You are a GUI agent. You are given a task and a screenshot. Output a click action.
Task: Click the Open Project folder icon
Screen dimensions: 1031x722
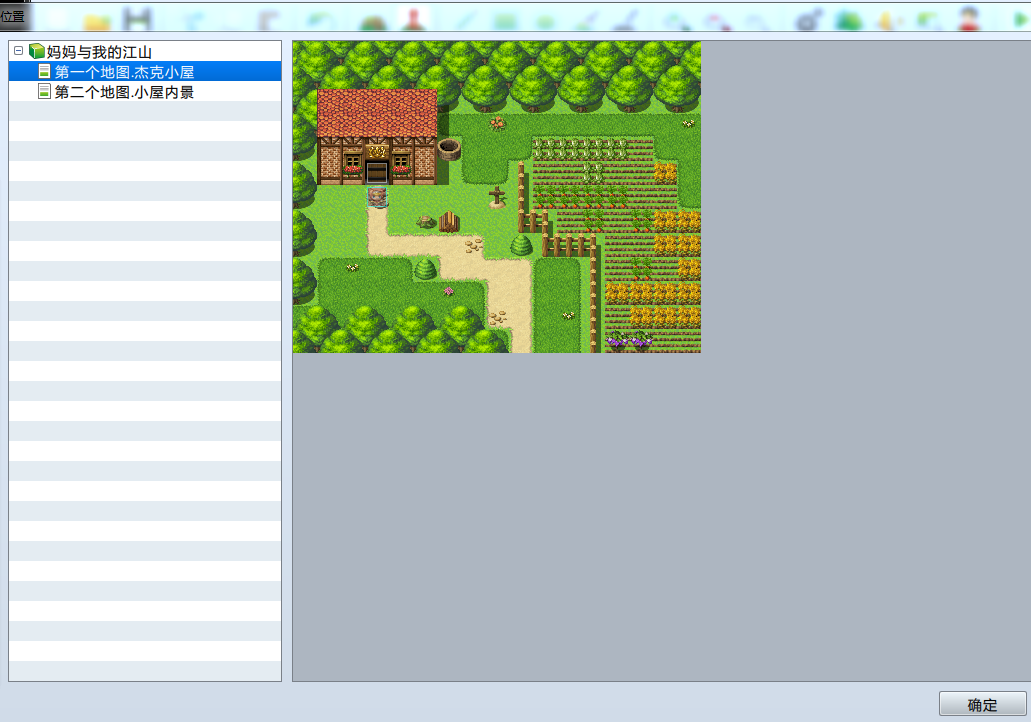(97, 20)
